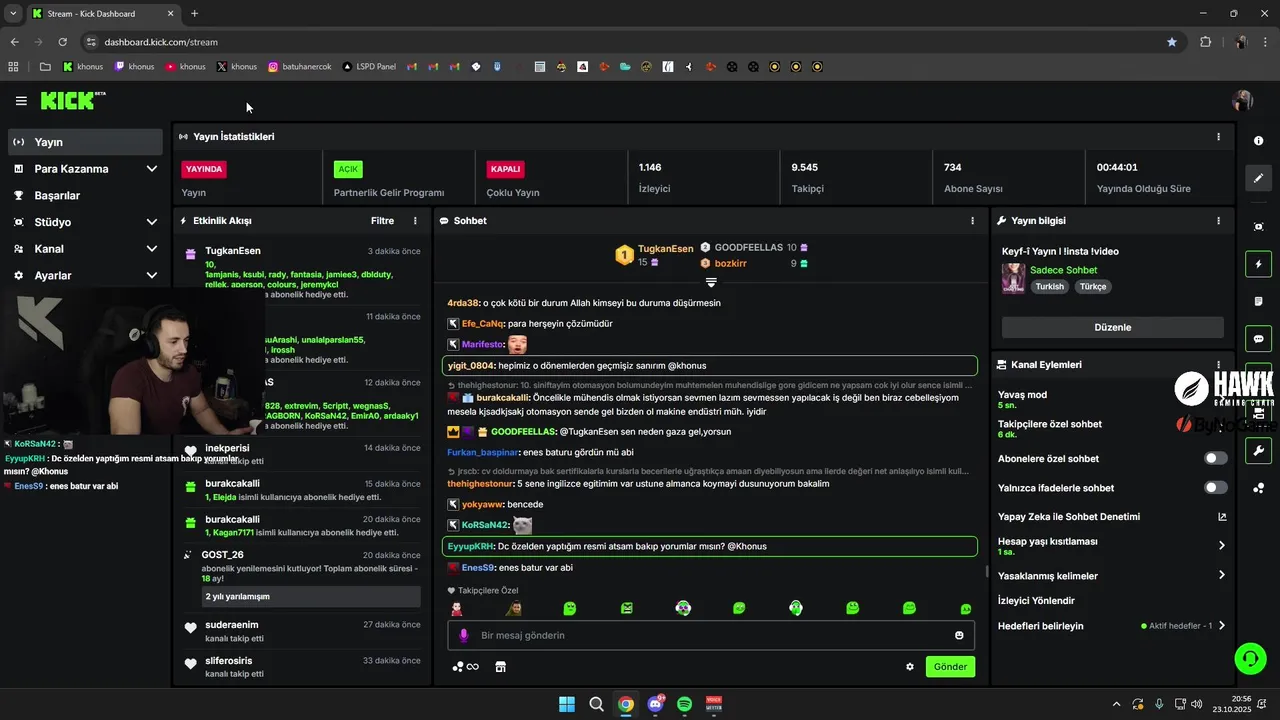Click the lightning bolt icon in right sidebar
Screen dimensions: 1280x720
(1259, 264)
